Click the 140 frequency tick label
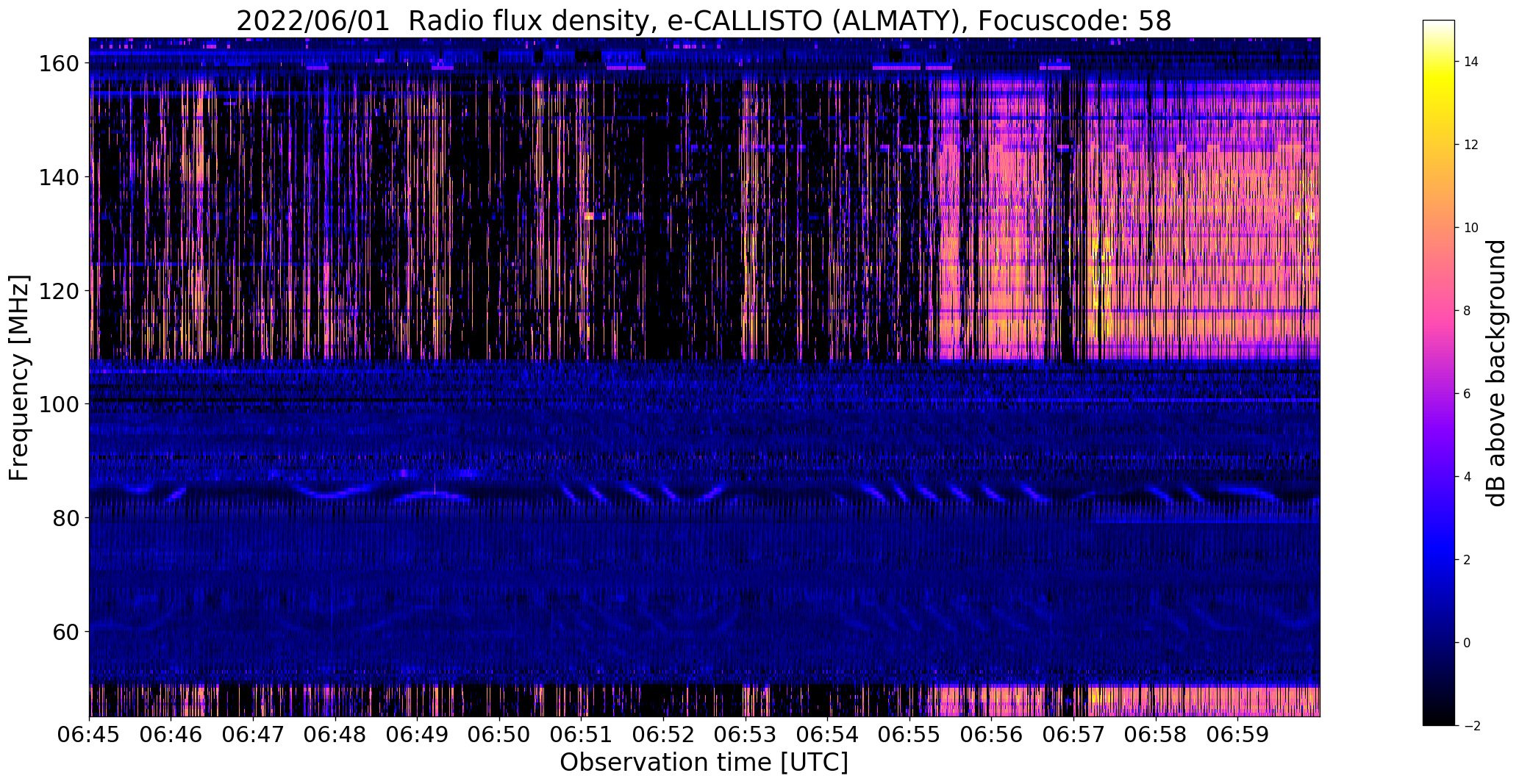 point(58,177)
